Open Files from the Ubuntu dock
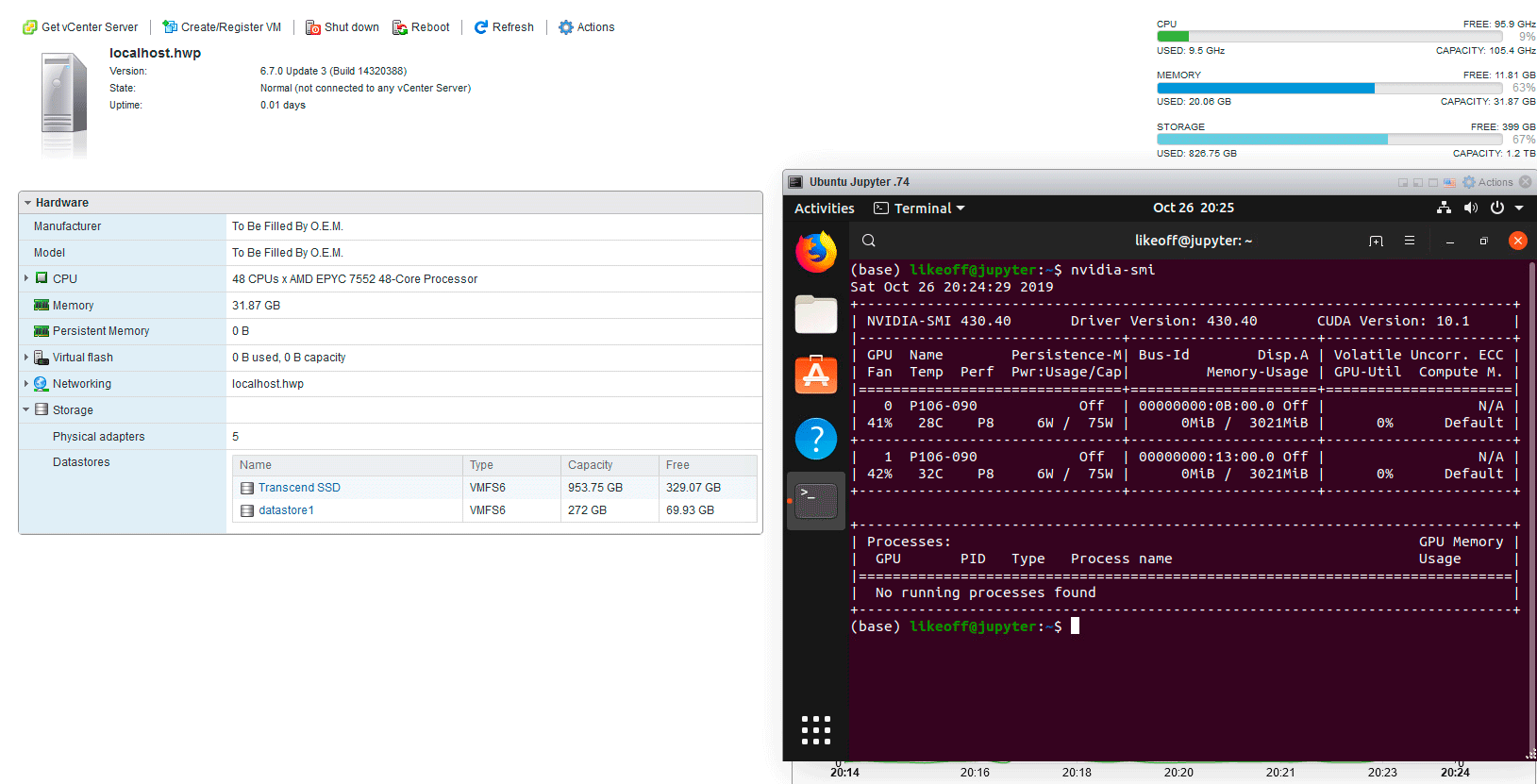 click(x=816, y=314)
